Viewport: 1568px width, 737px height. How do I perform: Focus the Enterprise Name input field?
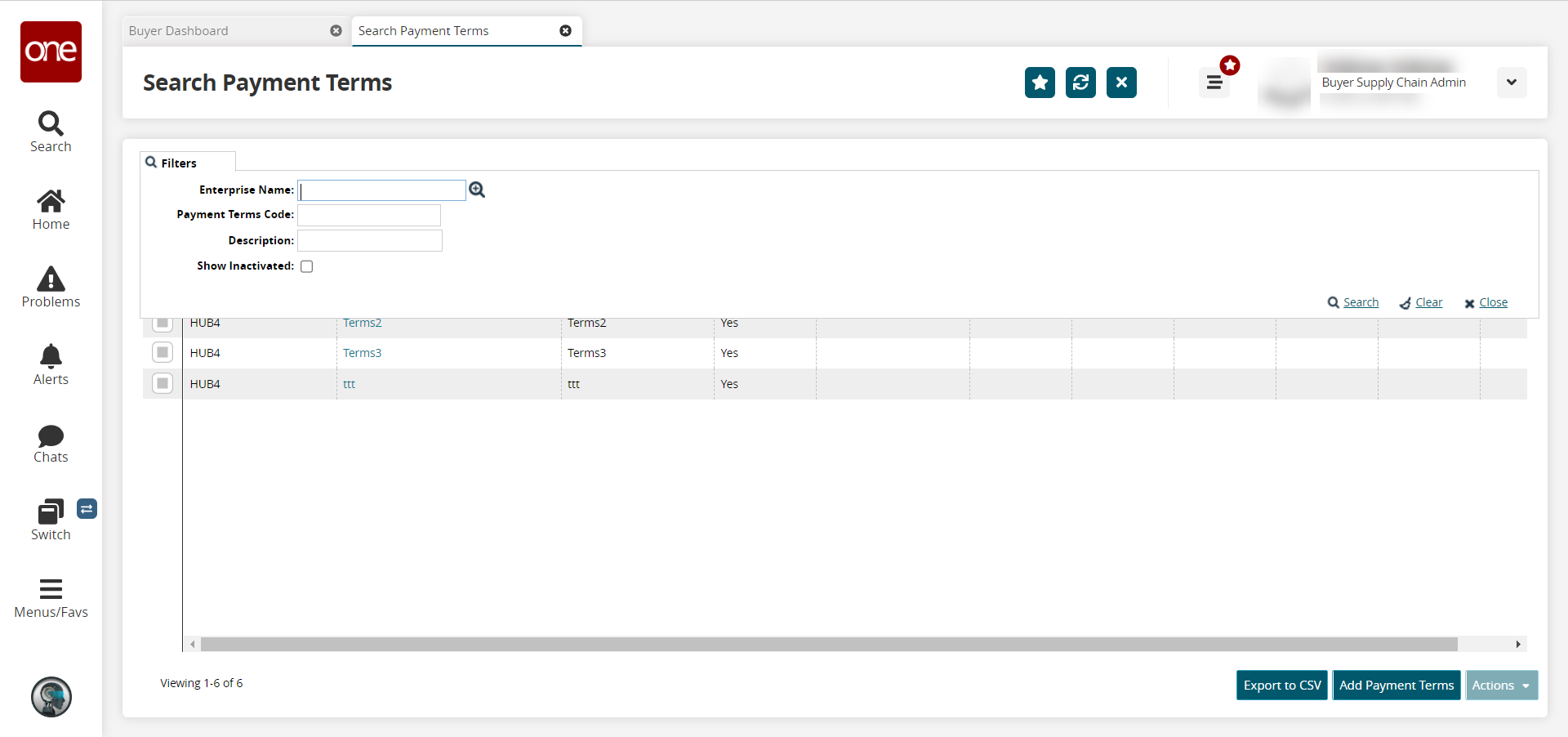pos(382,190)
